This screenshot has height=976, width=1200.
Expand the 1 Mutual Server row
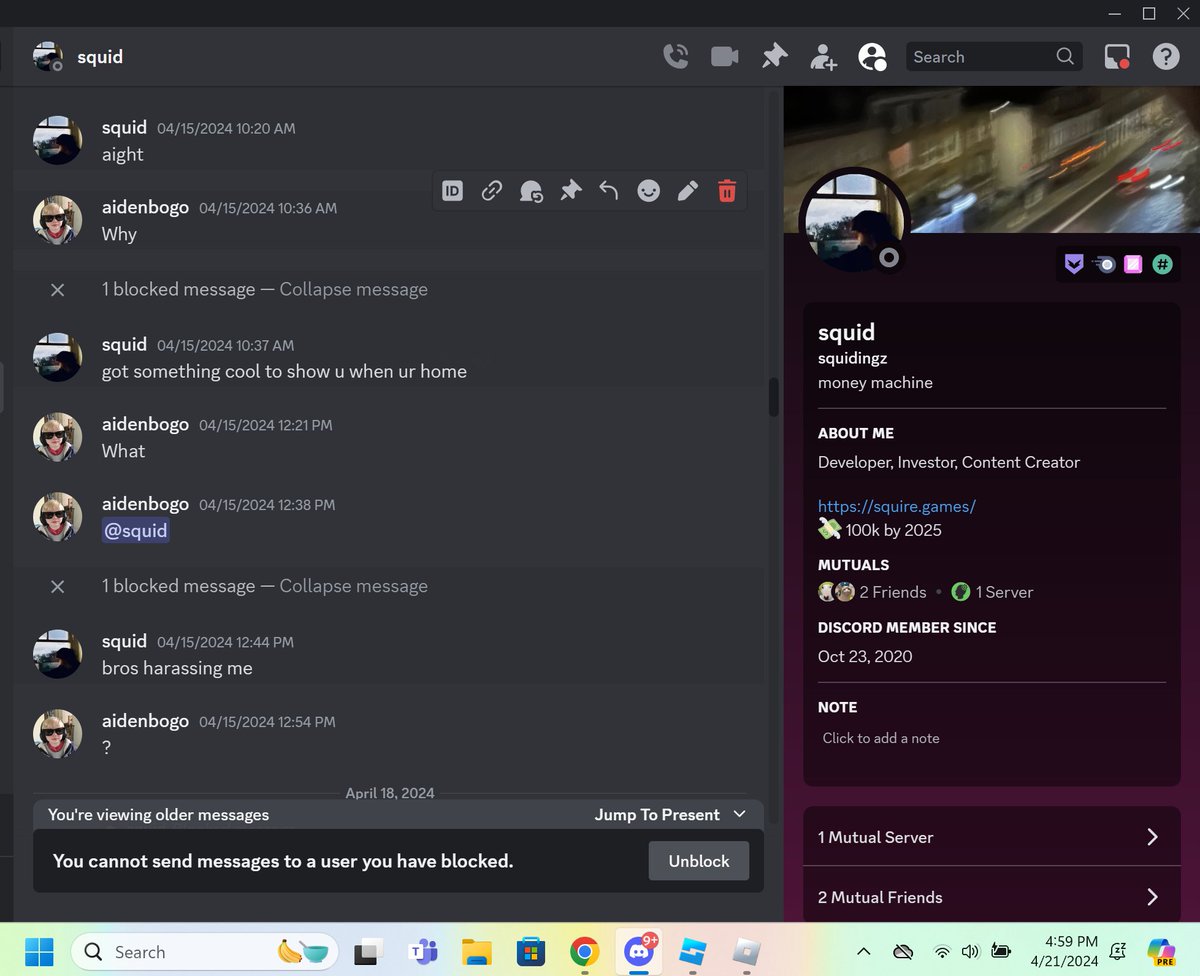click(x=992, y=837)
